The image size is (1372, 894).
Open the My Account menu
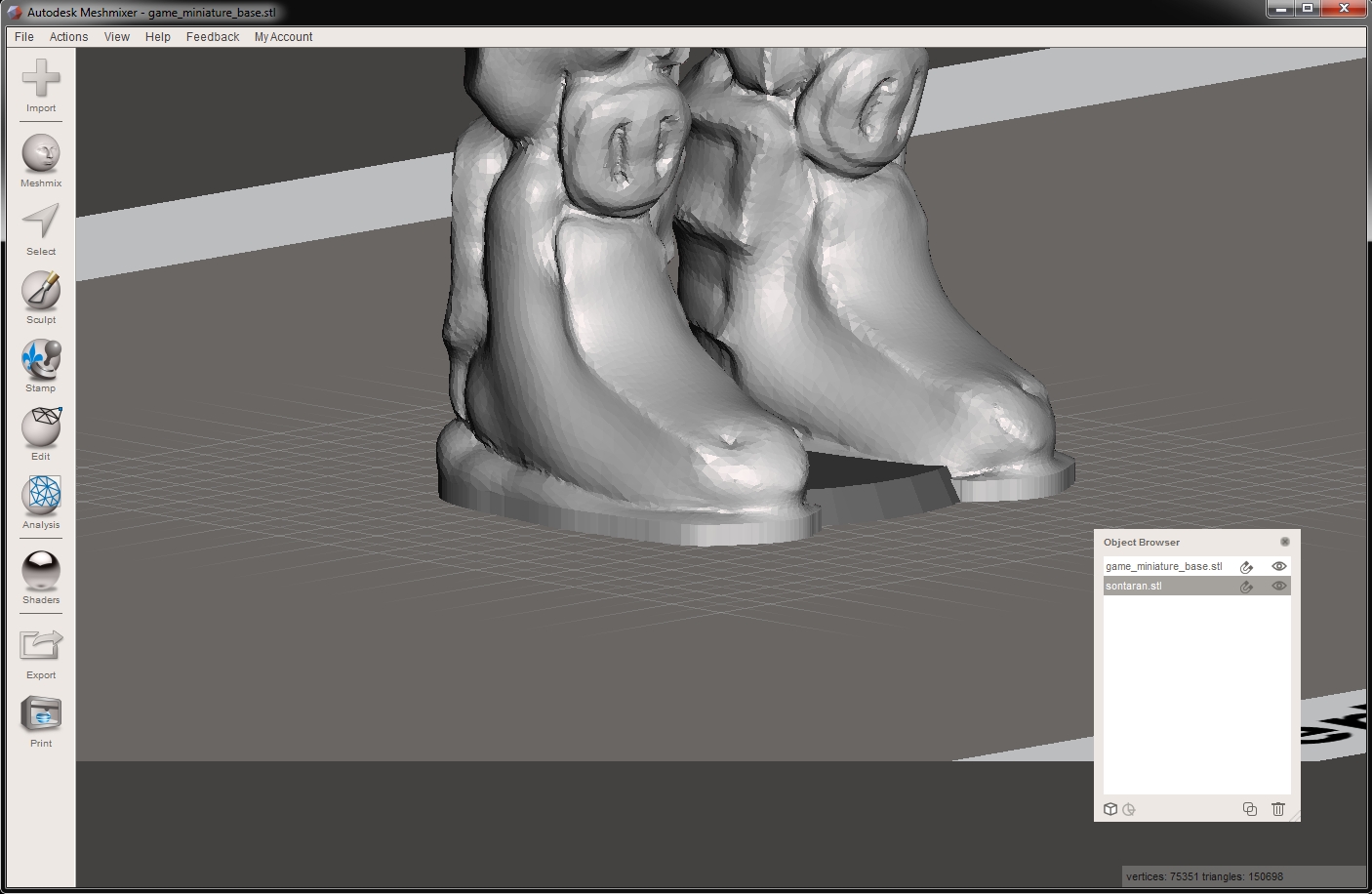[284, 37]
